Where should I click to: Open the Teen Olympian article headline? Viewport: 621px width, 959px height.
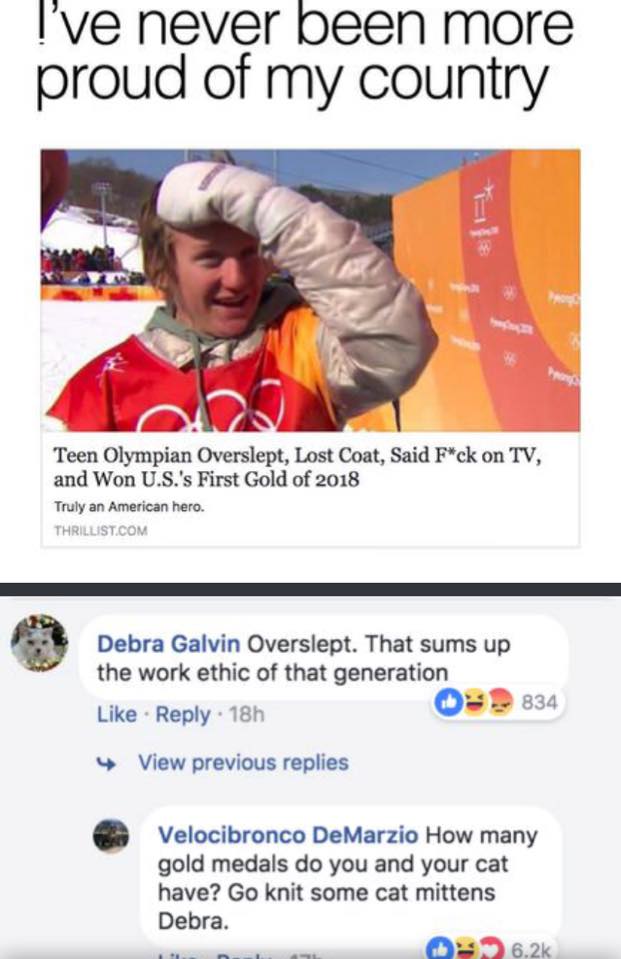click(297, 467)
